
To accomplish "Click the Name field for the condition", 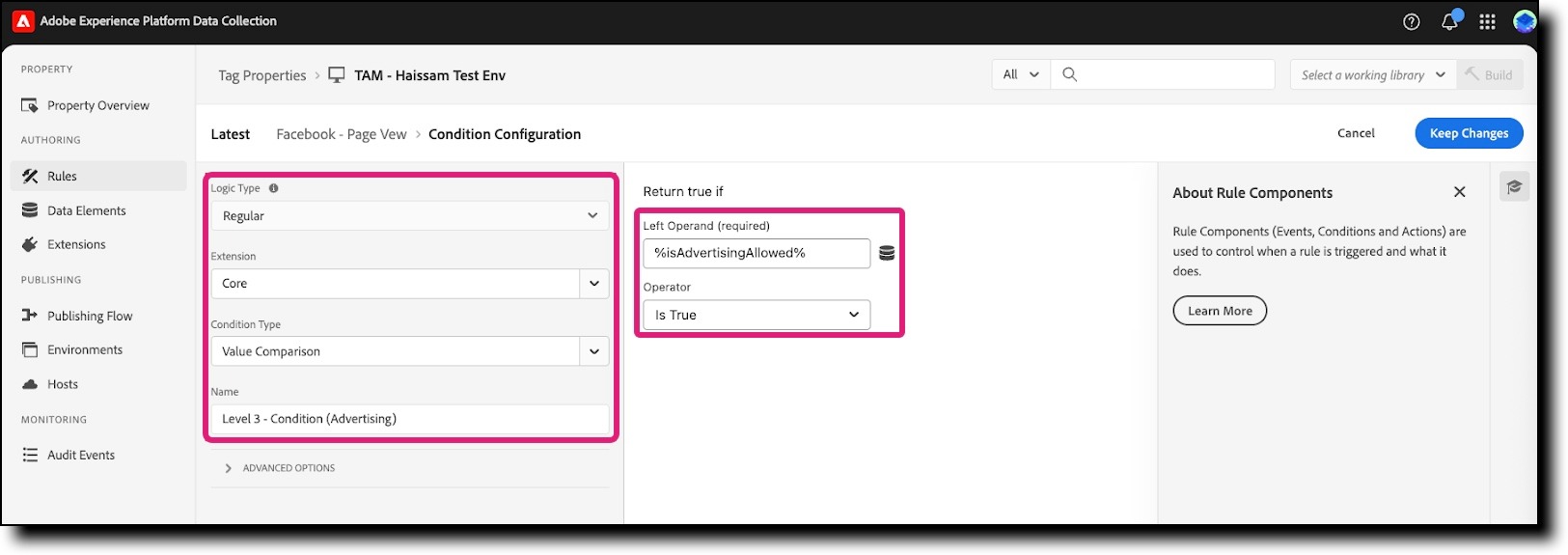I will coord(410,419).
